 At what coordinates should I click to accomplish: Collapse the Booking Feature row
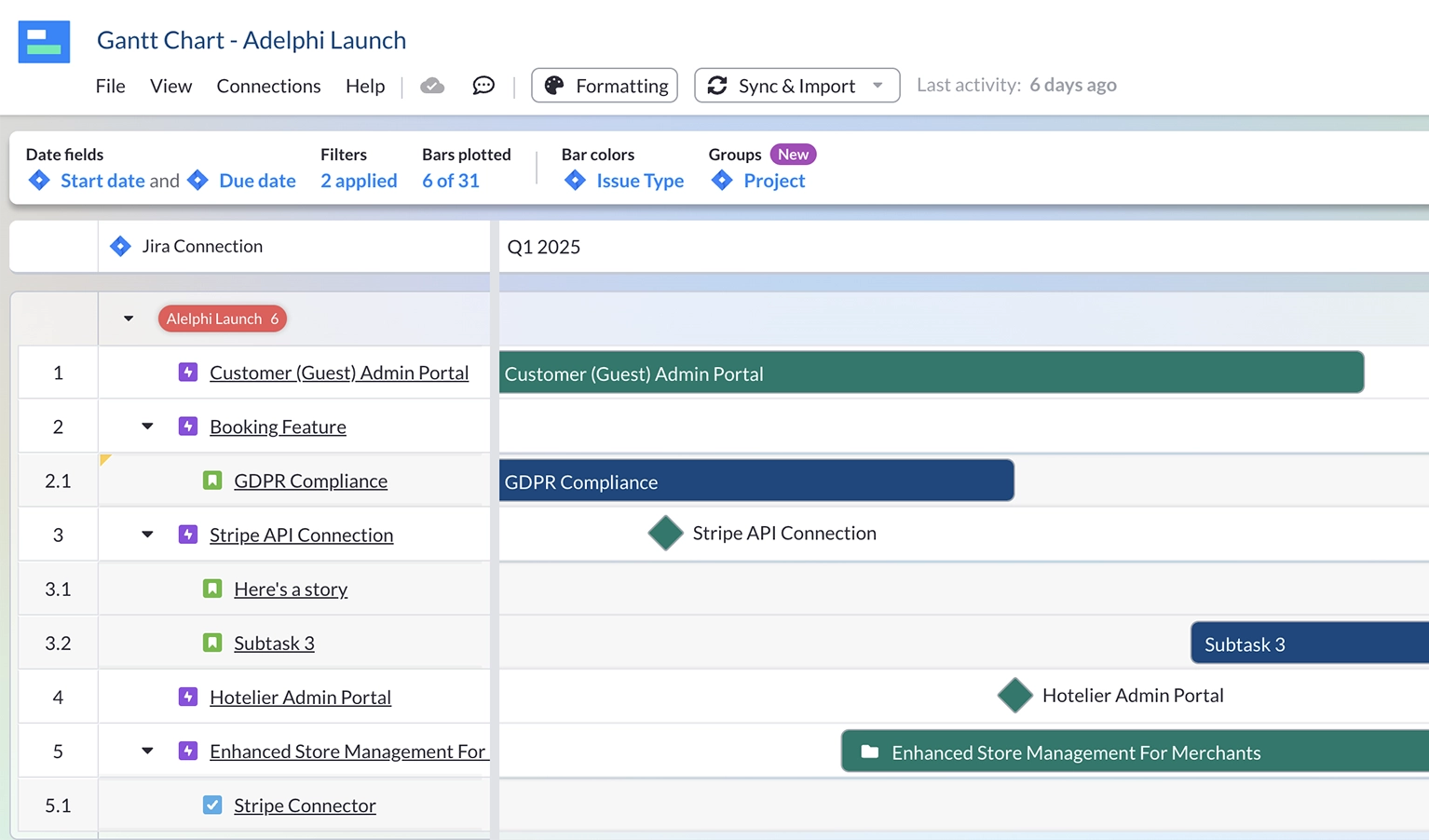147,427
